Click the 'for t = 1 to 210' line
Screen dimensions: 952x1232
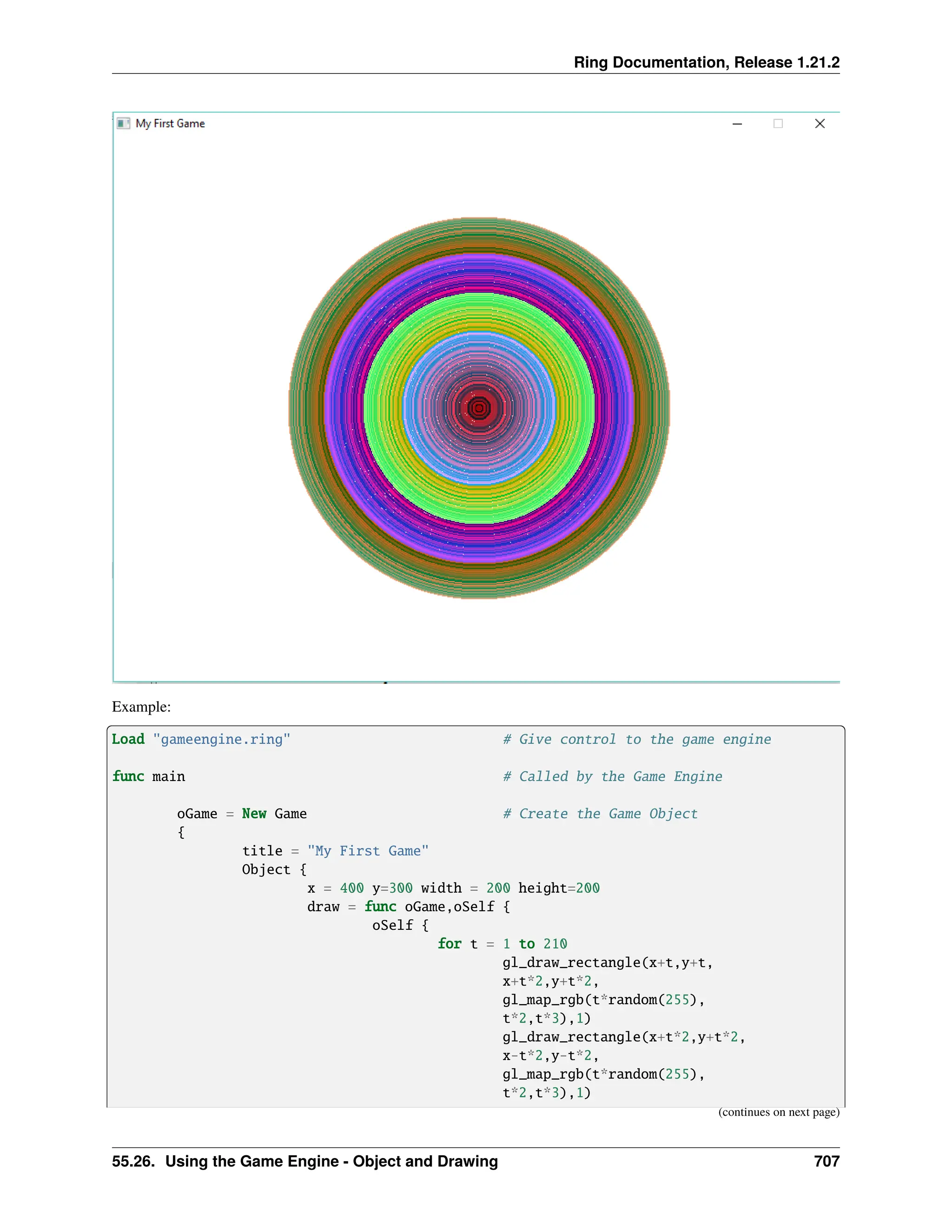(502, 944)
